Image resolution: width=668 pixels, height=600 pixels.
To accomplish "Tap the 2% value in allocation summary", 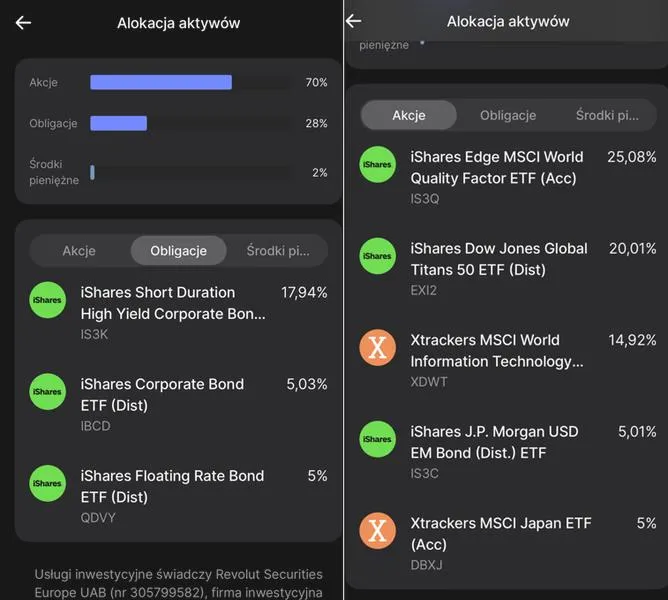I will point(320,173).
